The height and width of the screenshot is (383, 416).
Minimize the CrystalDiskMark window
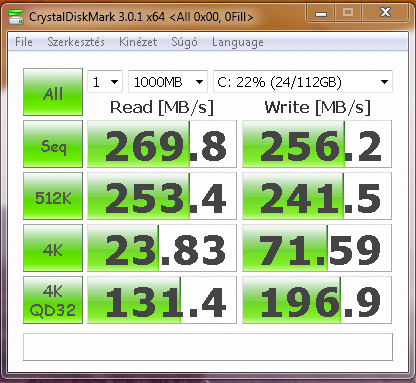coord(321,13)
